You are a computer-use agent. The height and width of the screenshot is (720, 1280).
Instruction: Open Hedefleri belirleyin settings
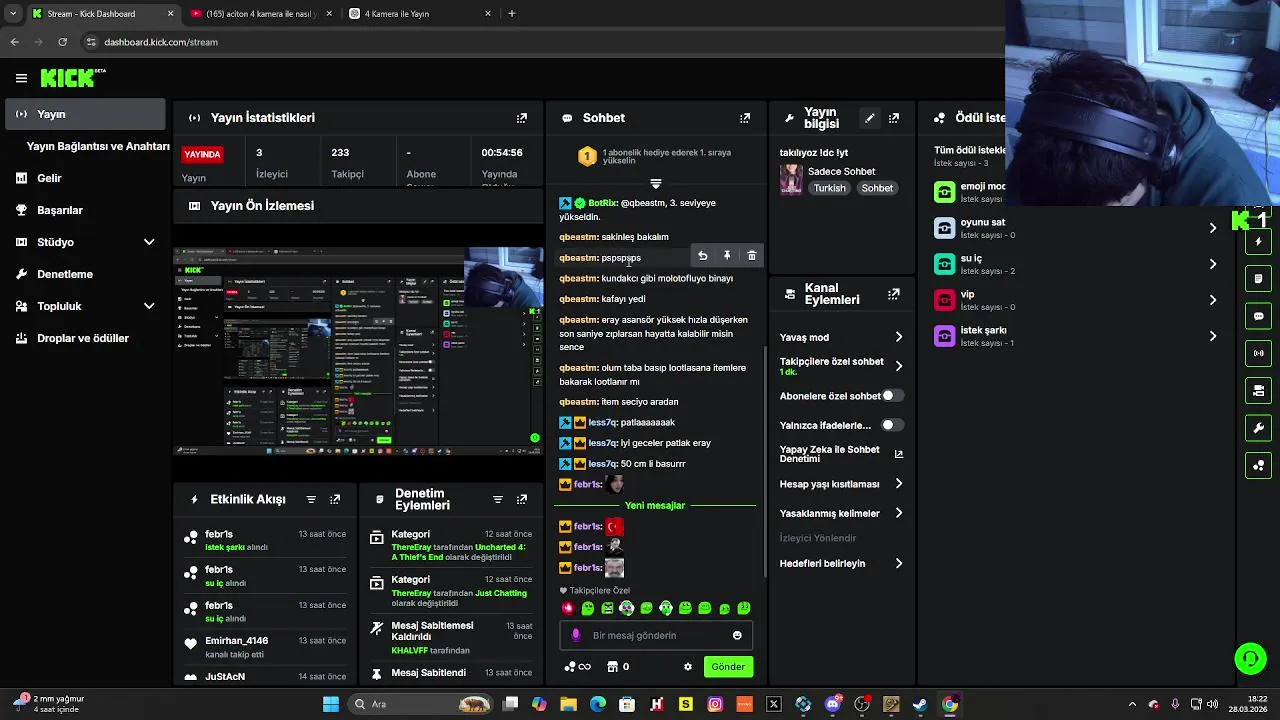[x=842, y=563]
